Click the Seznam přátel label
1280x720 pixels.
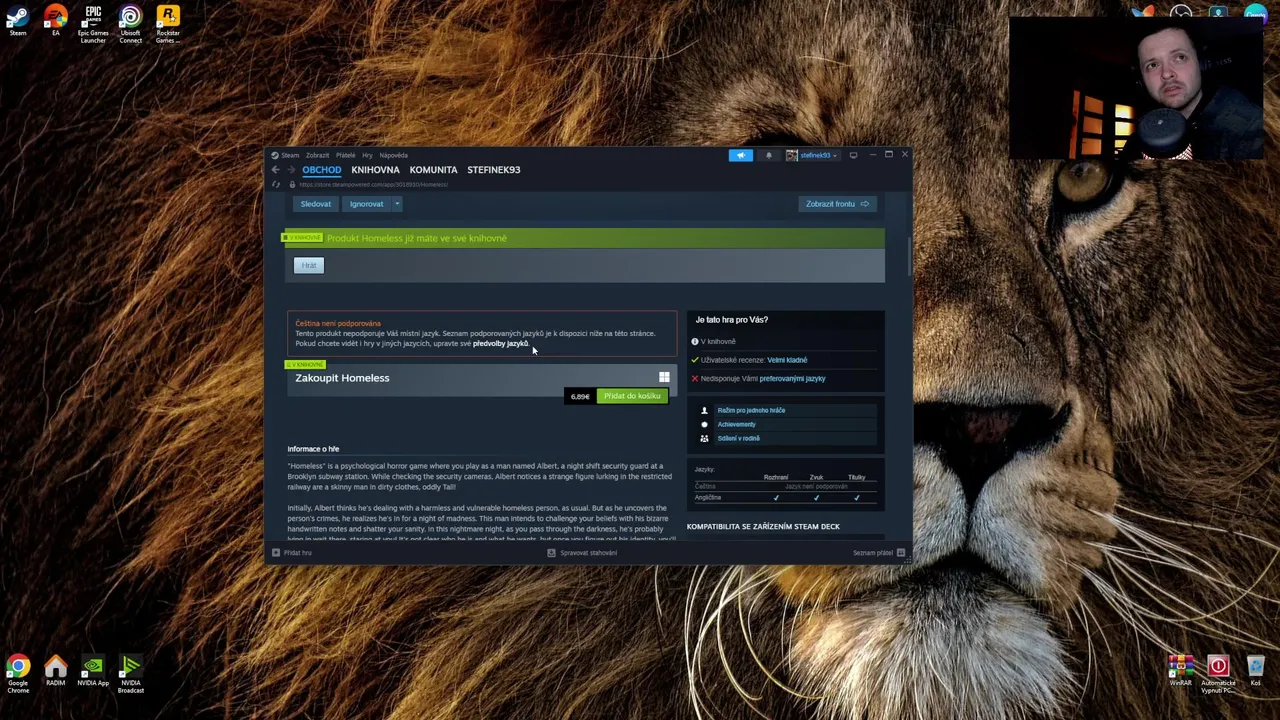pyautogui.click(x=873, y=552)
